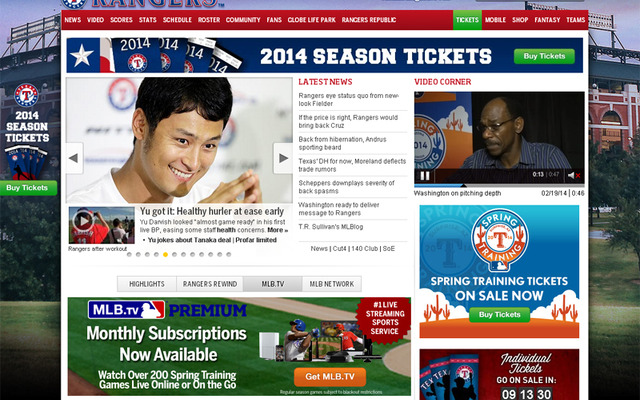Read 'Rangers would bring back Cruz' story
The width and height of the screenshot is (640, 400).
[x=348, y=122]
